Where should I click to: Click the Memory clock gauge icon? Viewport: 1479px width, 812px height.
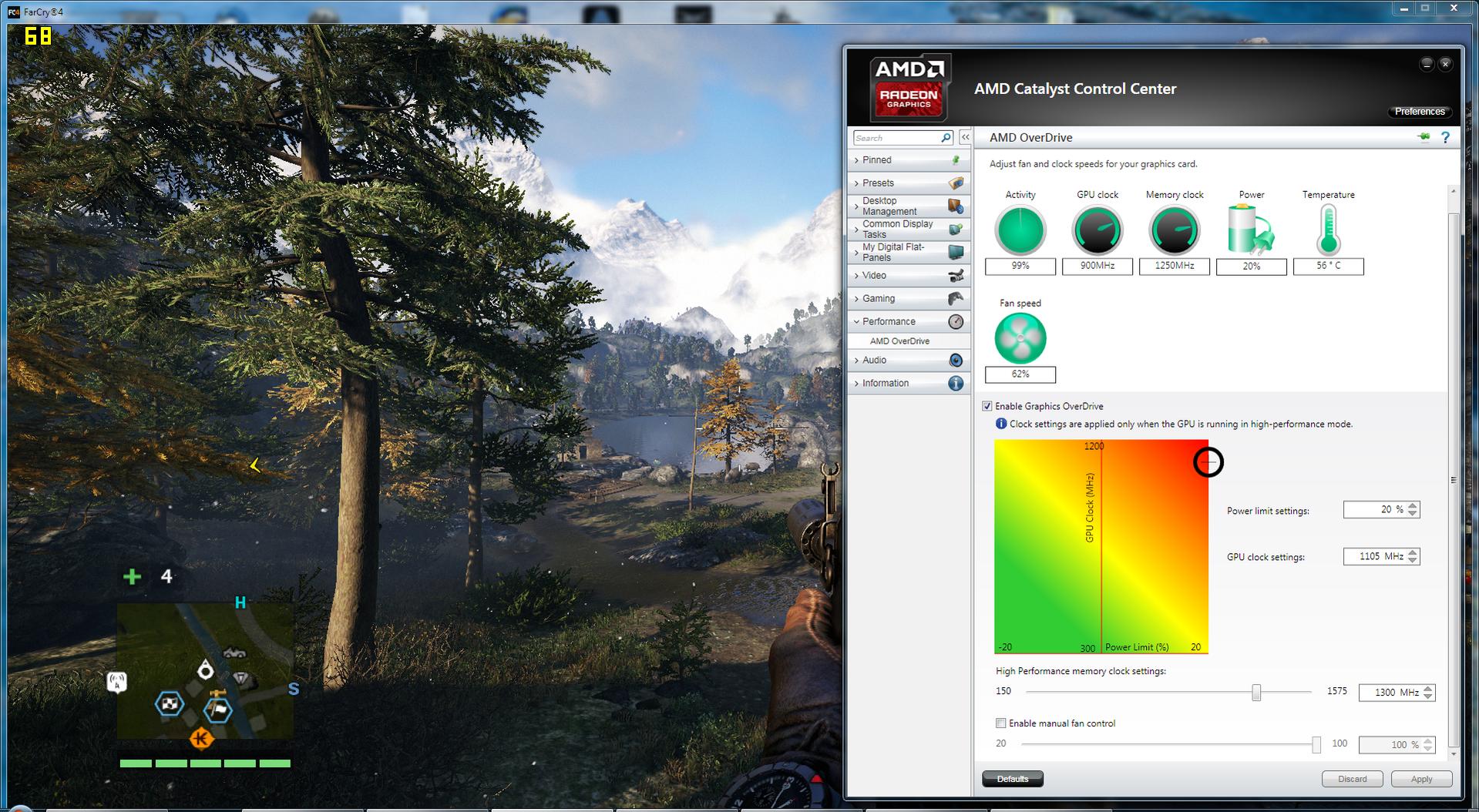pos(1175,230)
